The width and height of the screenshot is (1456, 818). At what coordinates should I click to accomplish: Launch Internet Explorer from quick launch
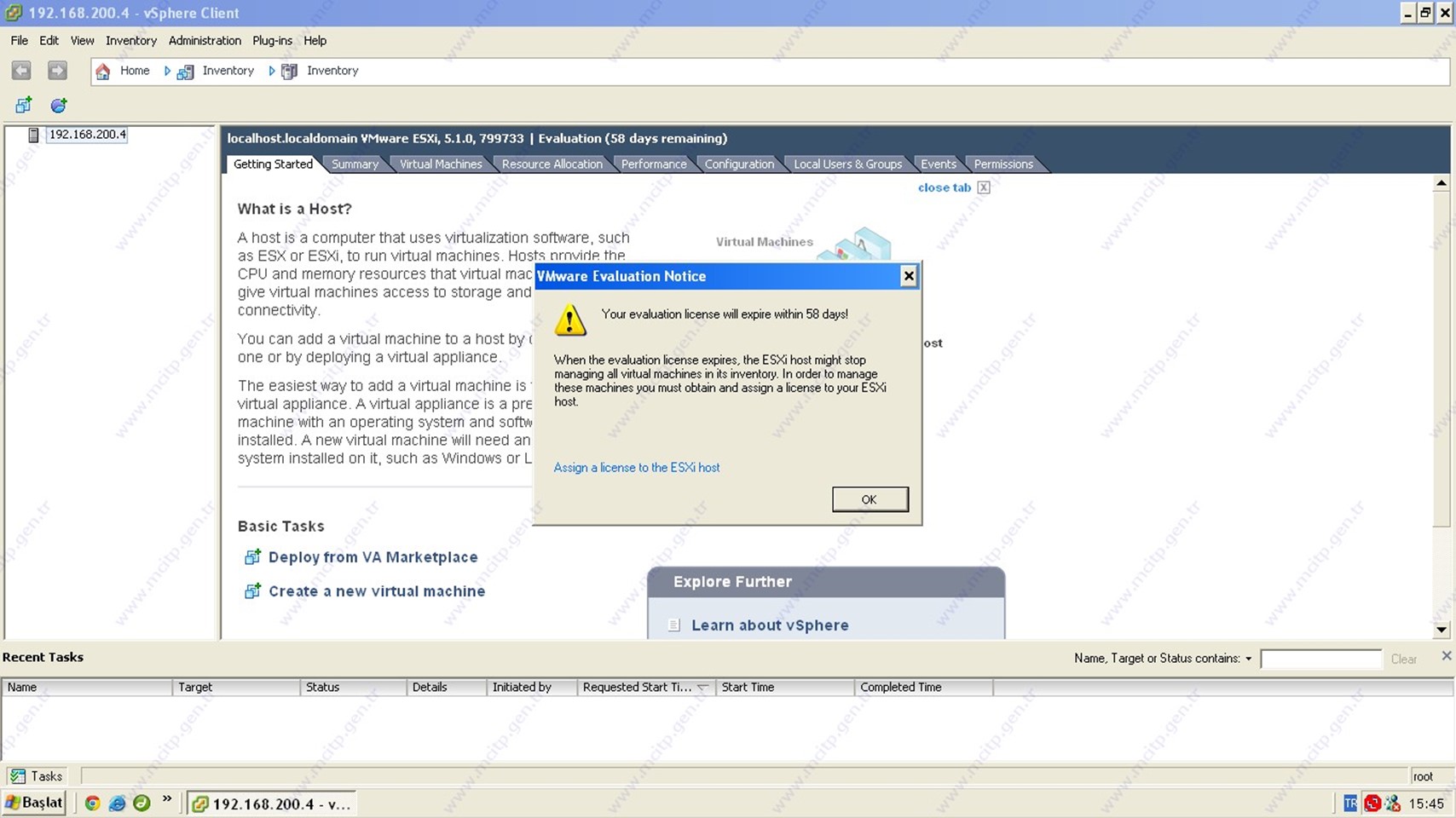[118, 803]
